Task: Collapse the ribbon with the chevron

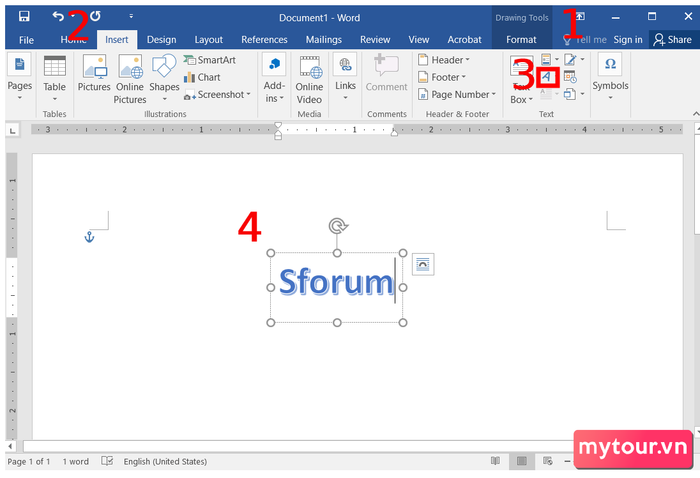Action: pyautogui.click(x=695, y=114)
